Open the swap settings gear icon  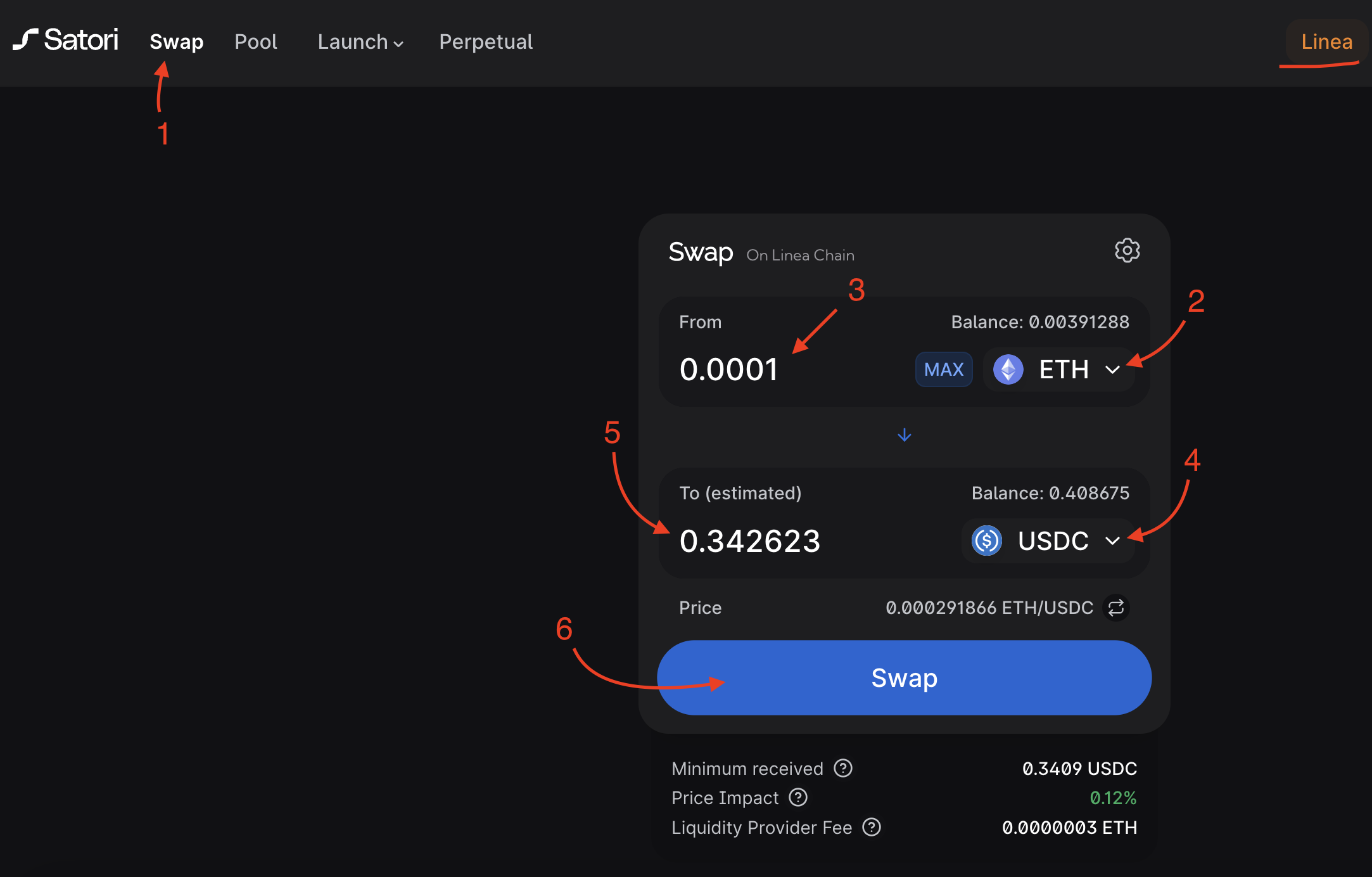point(1127,251)
